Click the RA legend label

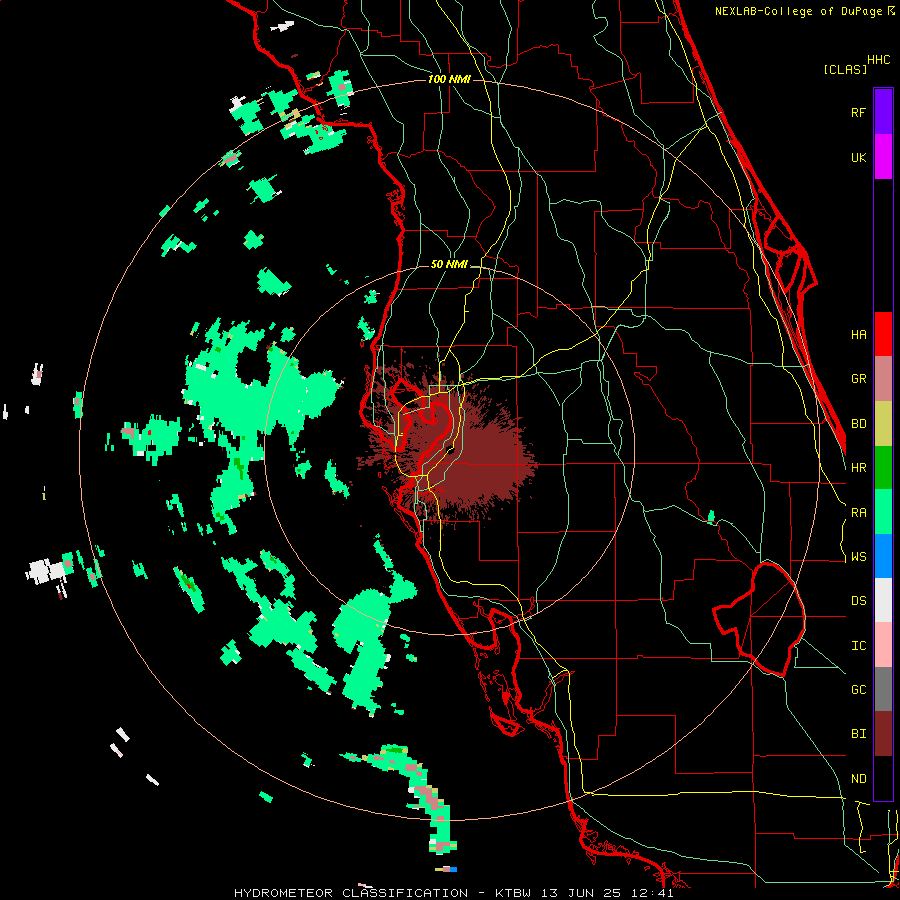tap(858, 513)
